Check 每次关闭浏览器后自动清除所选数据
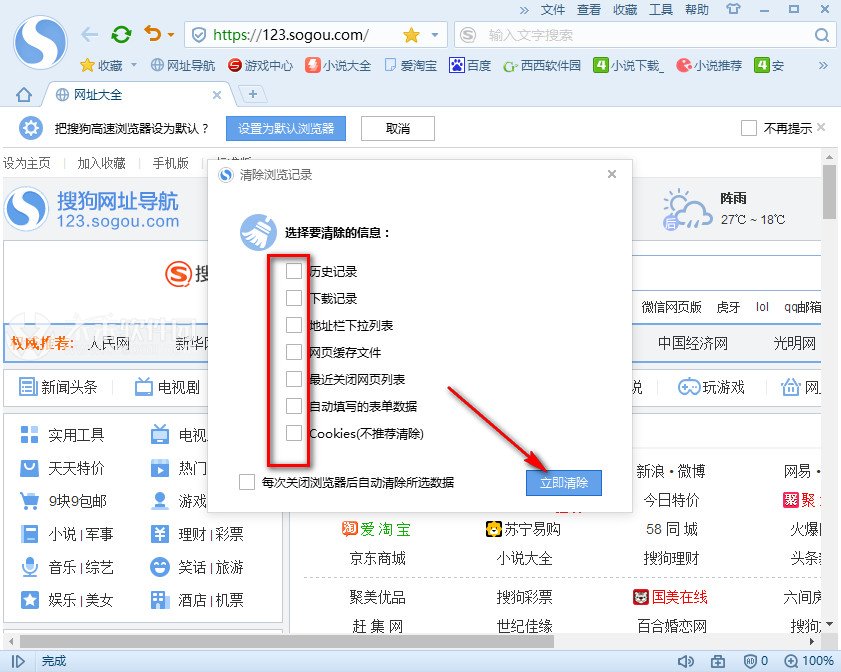This screenshot has width=841, height=672. click(x=246, y=481)
